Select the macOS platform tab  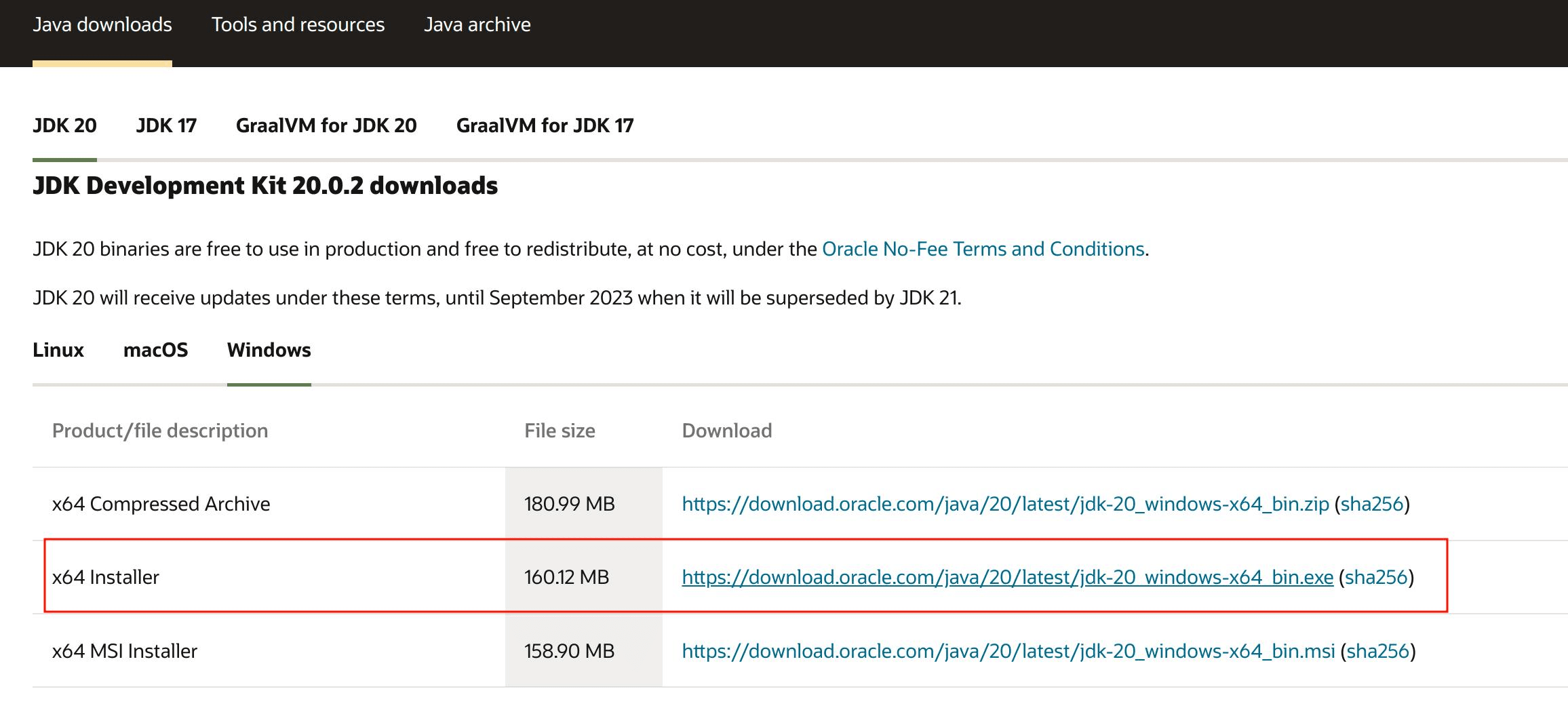[x=155, y=350]
